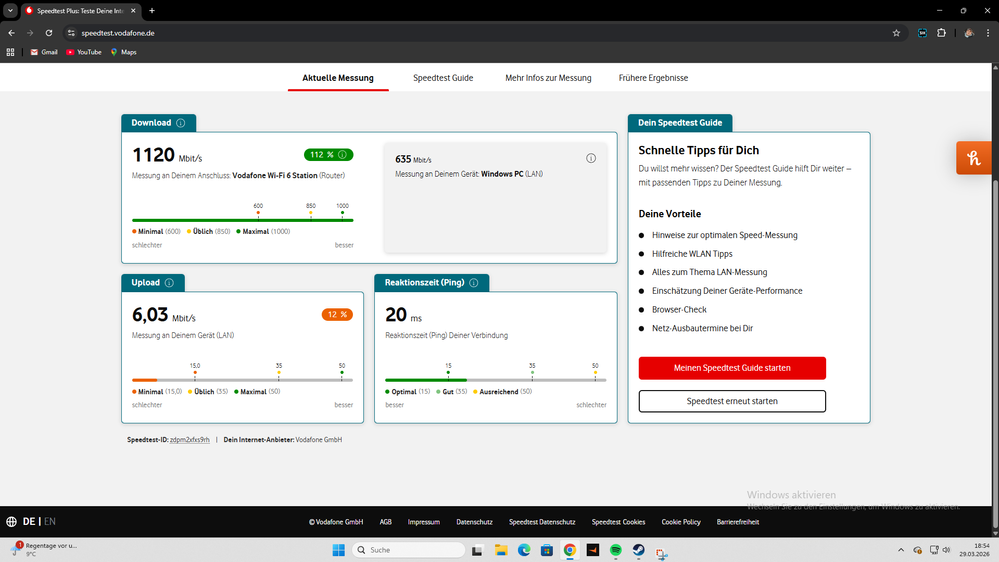Image resolution: width=999 pixels, height=562 pixels.
Task: Open Datenschutz footer link
Action: 474,522
